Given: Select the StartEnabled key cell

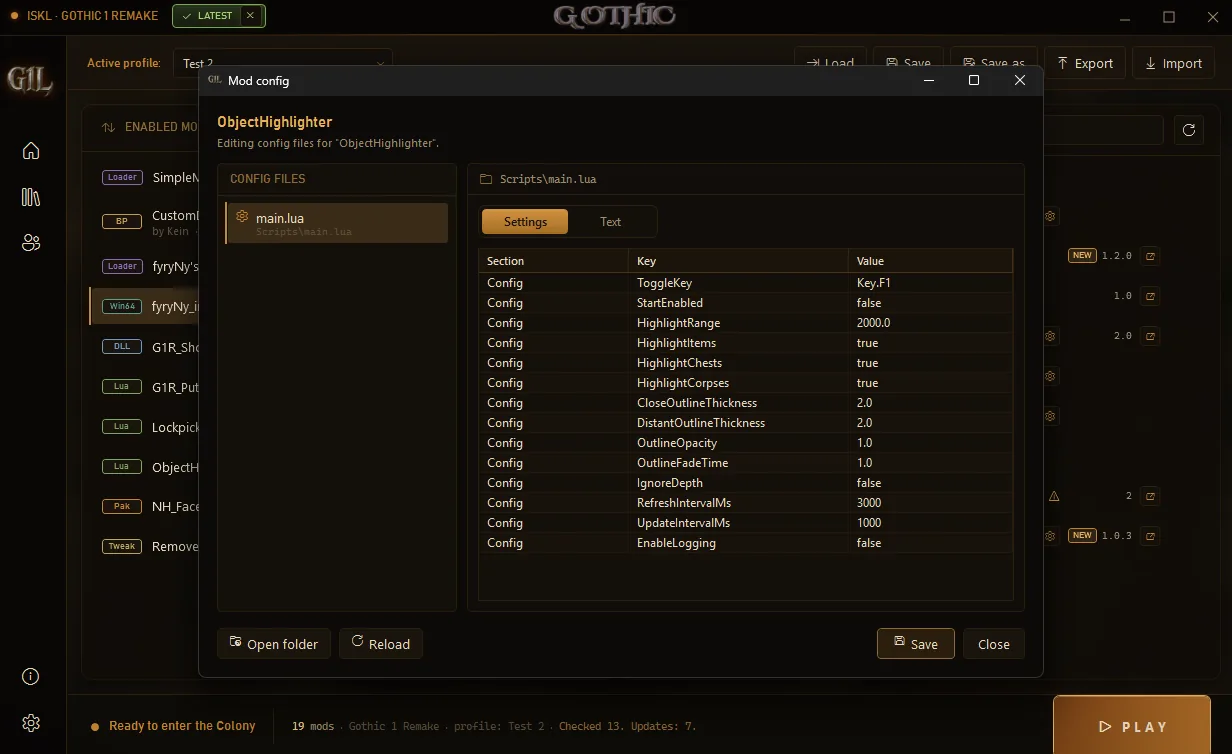Looking at the screenshot, I should click(738, 303).
